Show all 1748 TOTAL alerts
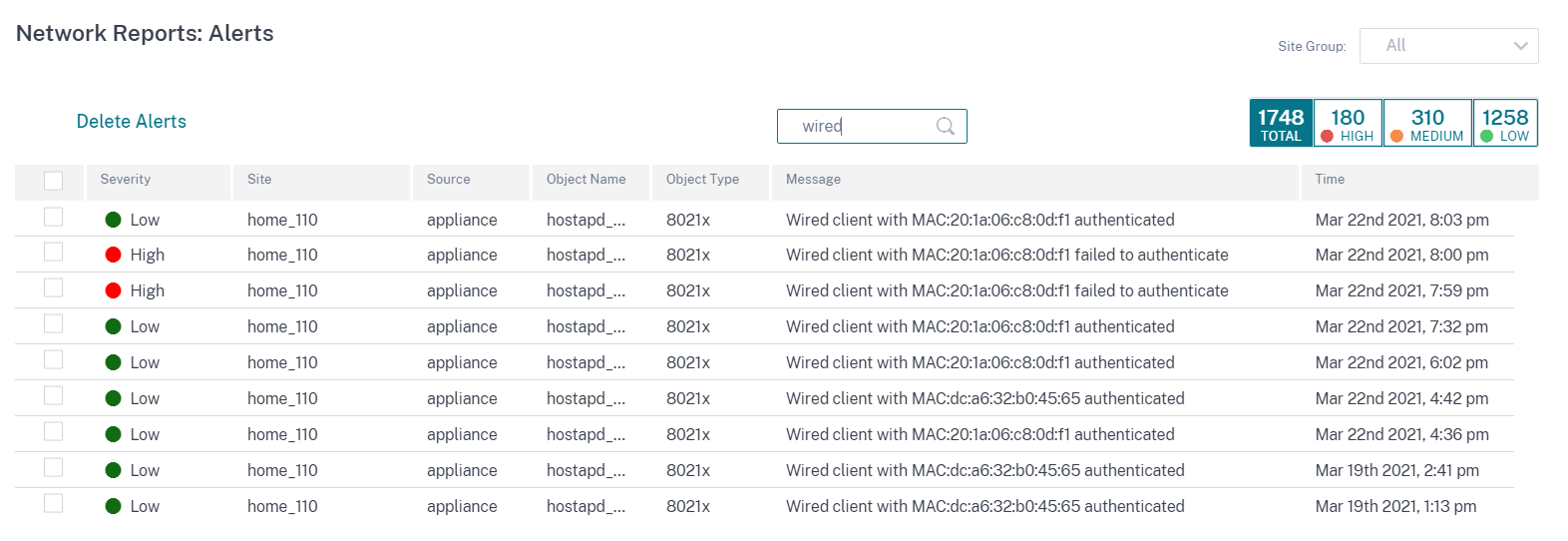Image resolution: width=1568 pixels, height=541 pixels. click(1281, 123)
